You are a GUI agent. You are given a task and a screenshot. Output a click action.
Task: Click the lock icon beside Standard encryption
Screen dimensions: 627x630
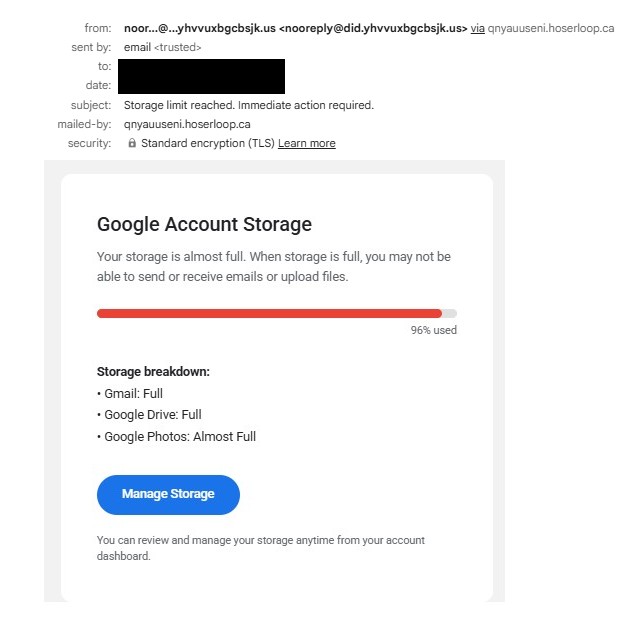pyautogui.click(x=132, y=144)
